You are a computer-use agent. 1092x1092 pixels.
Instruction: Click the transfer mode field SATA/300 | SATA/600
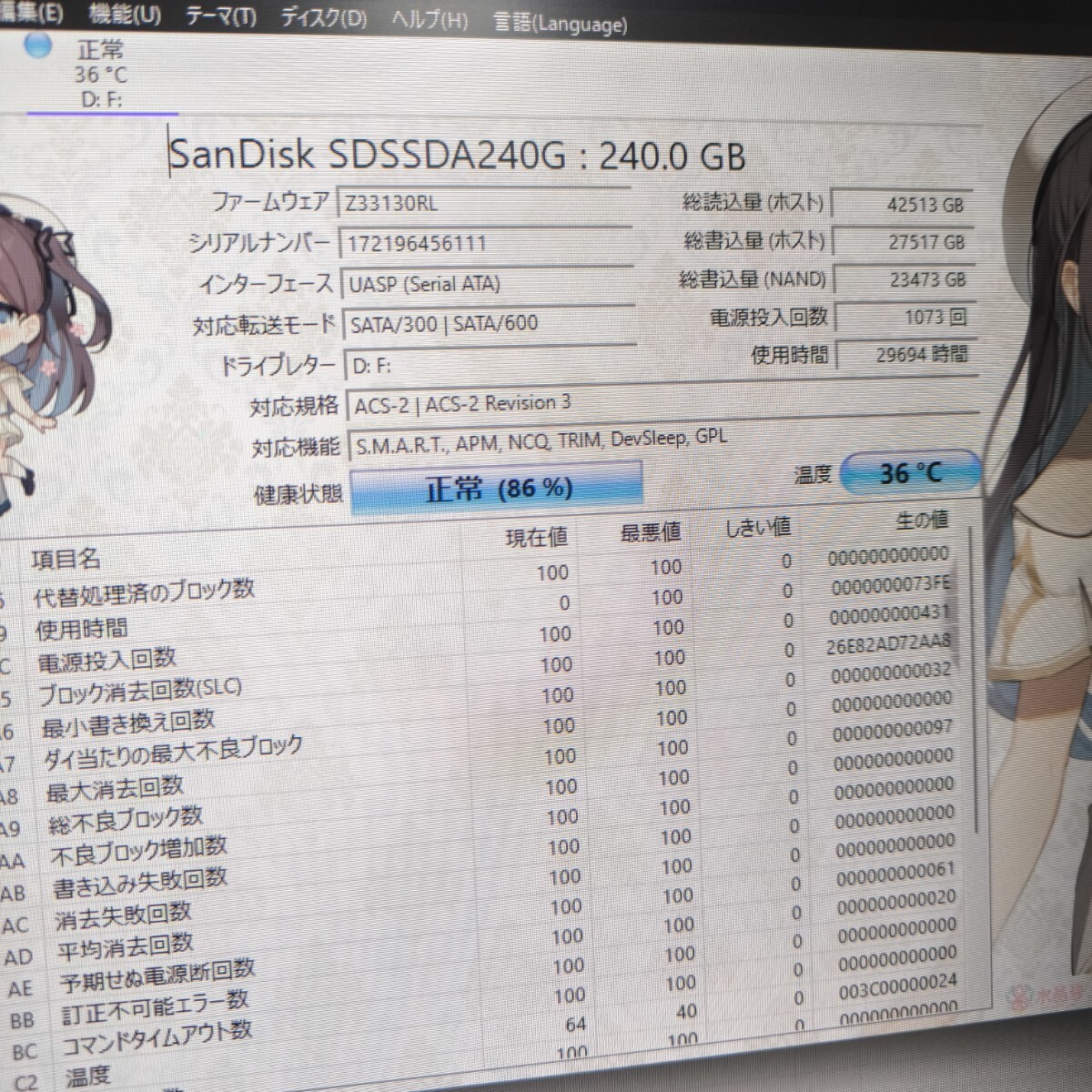(490, 324)
